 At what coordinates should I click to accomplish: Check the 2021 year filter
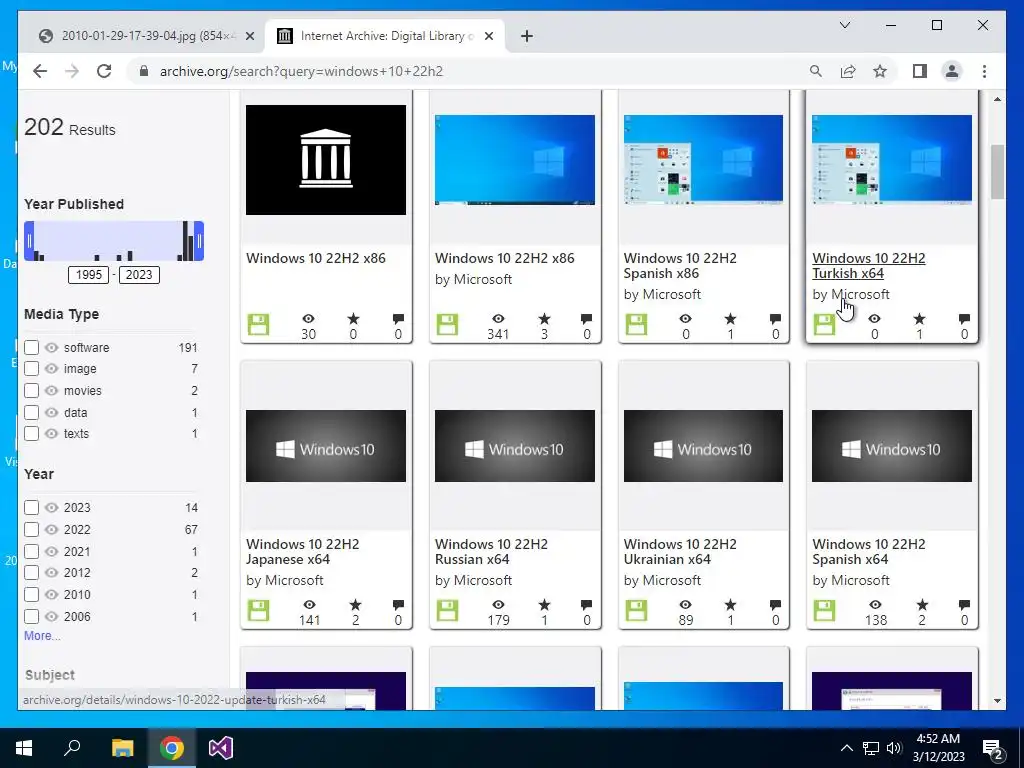pos(31,551)
